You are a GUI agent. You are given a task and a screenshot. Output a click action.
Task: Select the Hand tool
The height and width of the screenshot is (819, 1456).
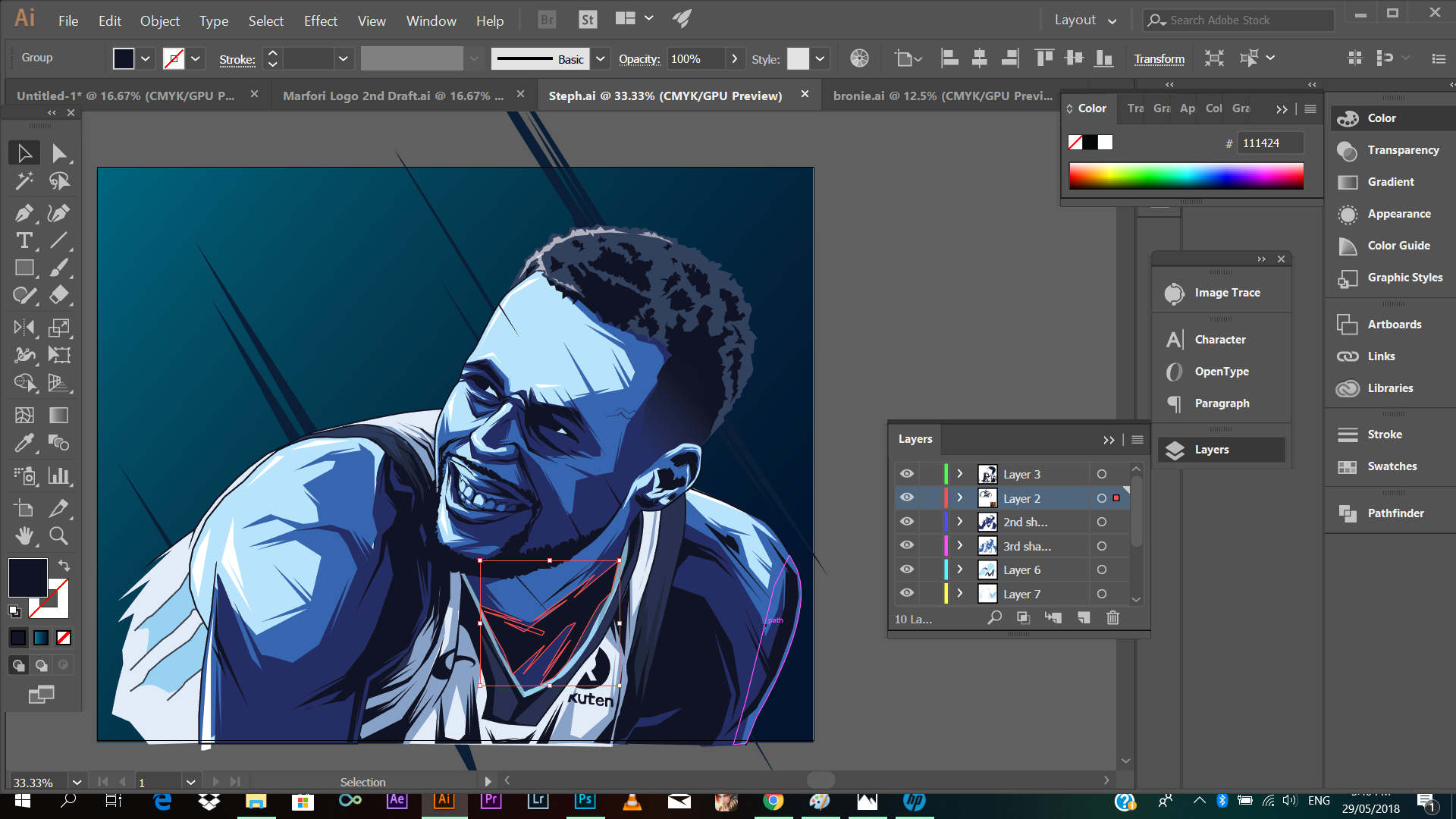tap(24, 535)
